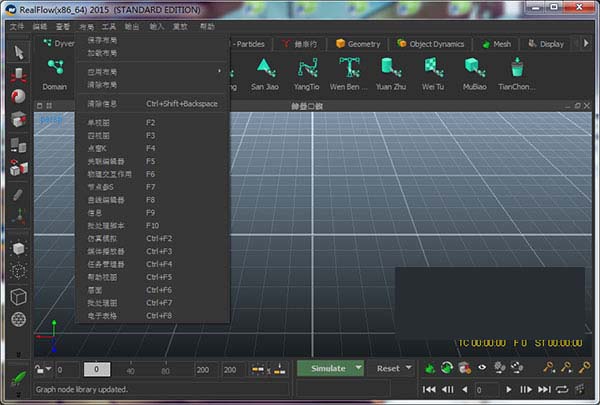Add a Yuan Zhu cylinder object

click(391, 75)
